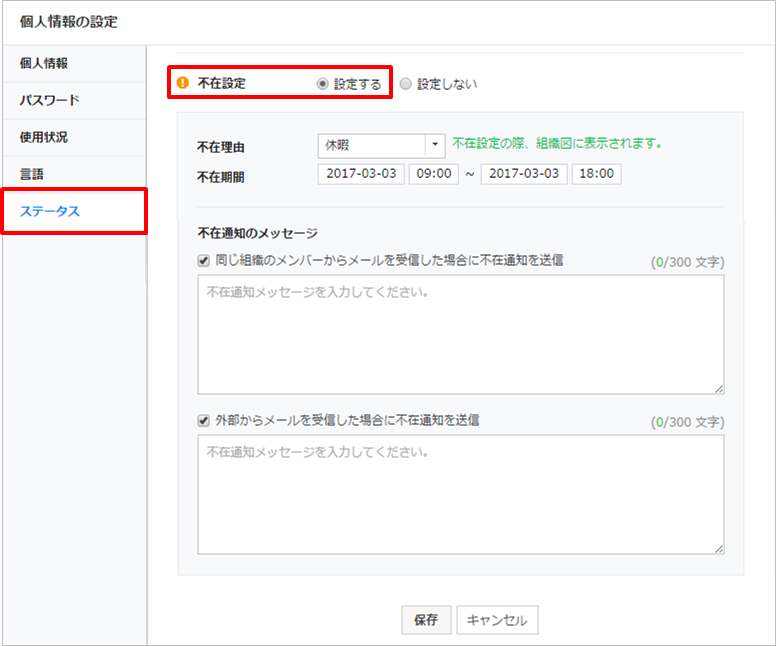
Task: Click the first absence message text area
Action: click(460, 334)
